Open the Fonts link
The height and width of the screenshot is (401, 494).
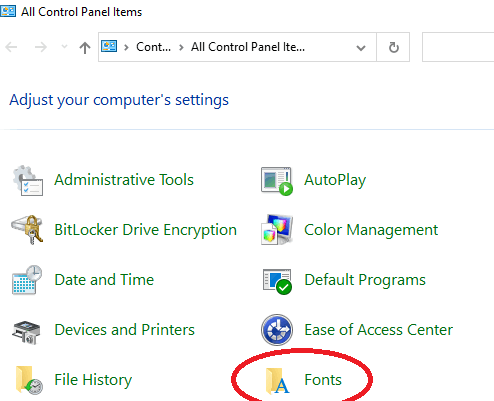(x=323, y=380)
